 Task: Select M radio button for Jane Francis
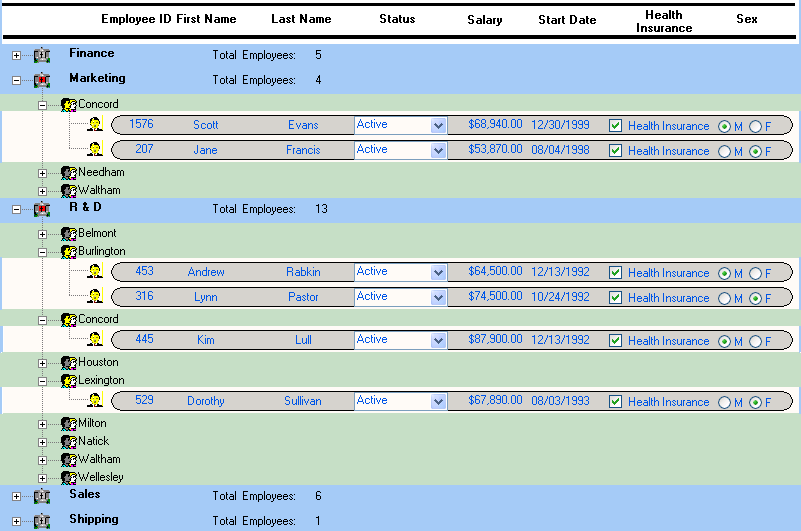pos(724,151)
